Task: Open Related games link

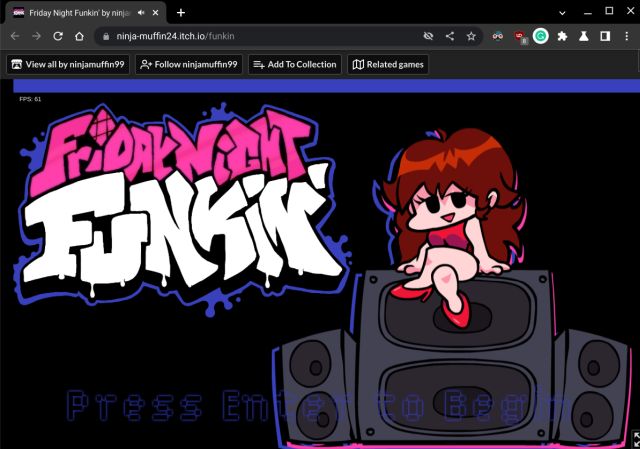Action: (x=388, y=64)
